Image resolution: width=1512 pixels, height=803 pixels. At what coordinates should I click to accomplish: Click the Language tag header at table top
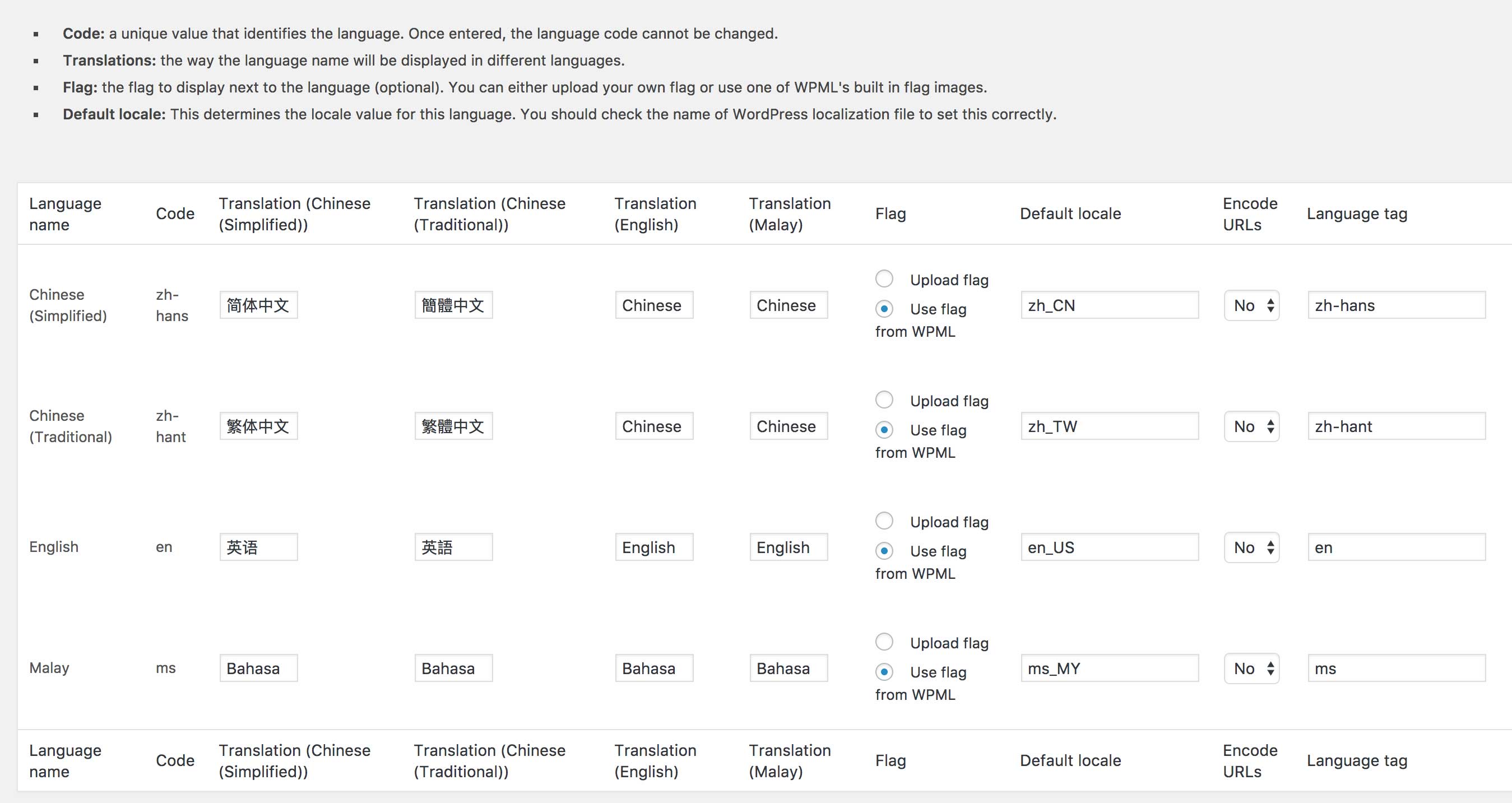[1357, 213]
